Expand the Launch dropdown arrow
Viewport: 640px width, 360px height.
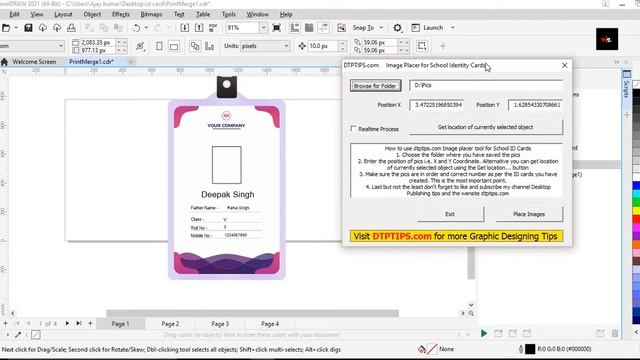point(452,28)
